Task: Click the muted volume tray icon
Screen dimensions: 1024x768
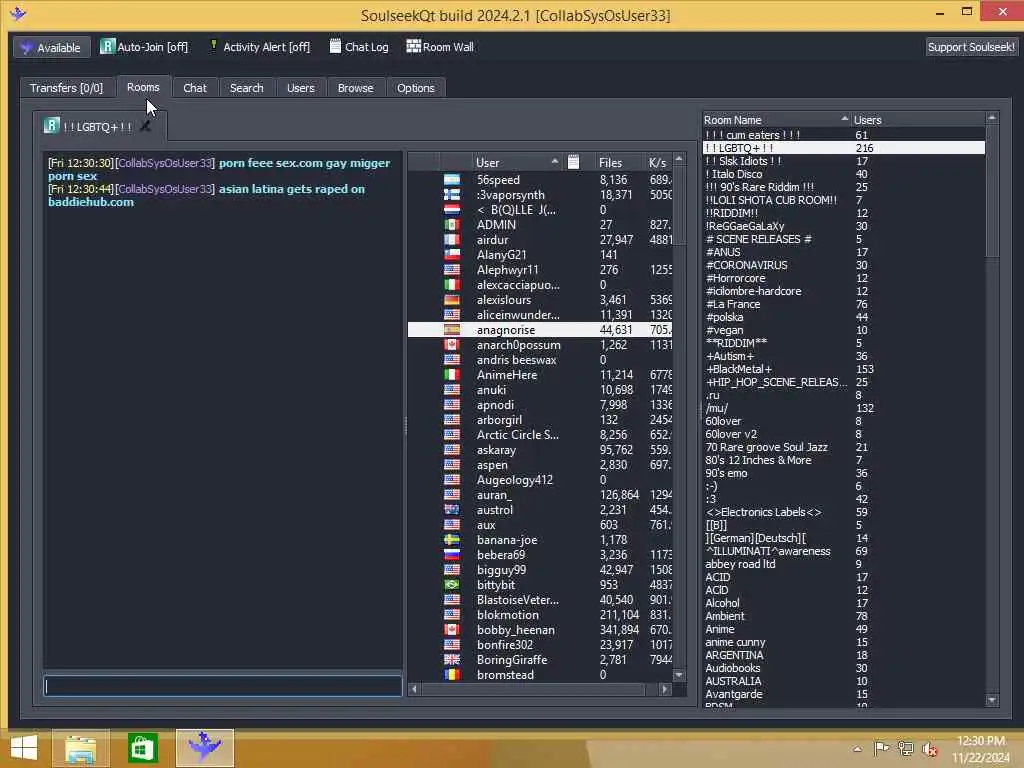Action: click(930, 749)
